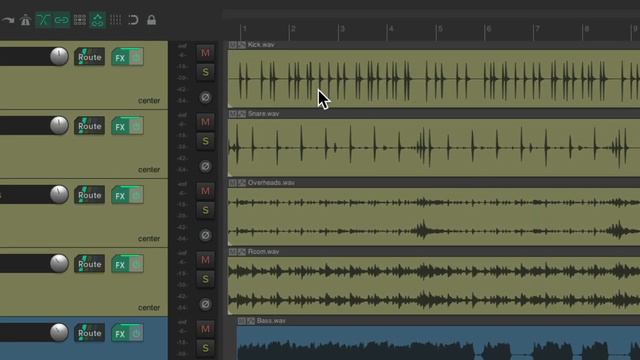
Task: Invert phase on the Overheads track
Action: [x=205, y=235]
